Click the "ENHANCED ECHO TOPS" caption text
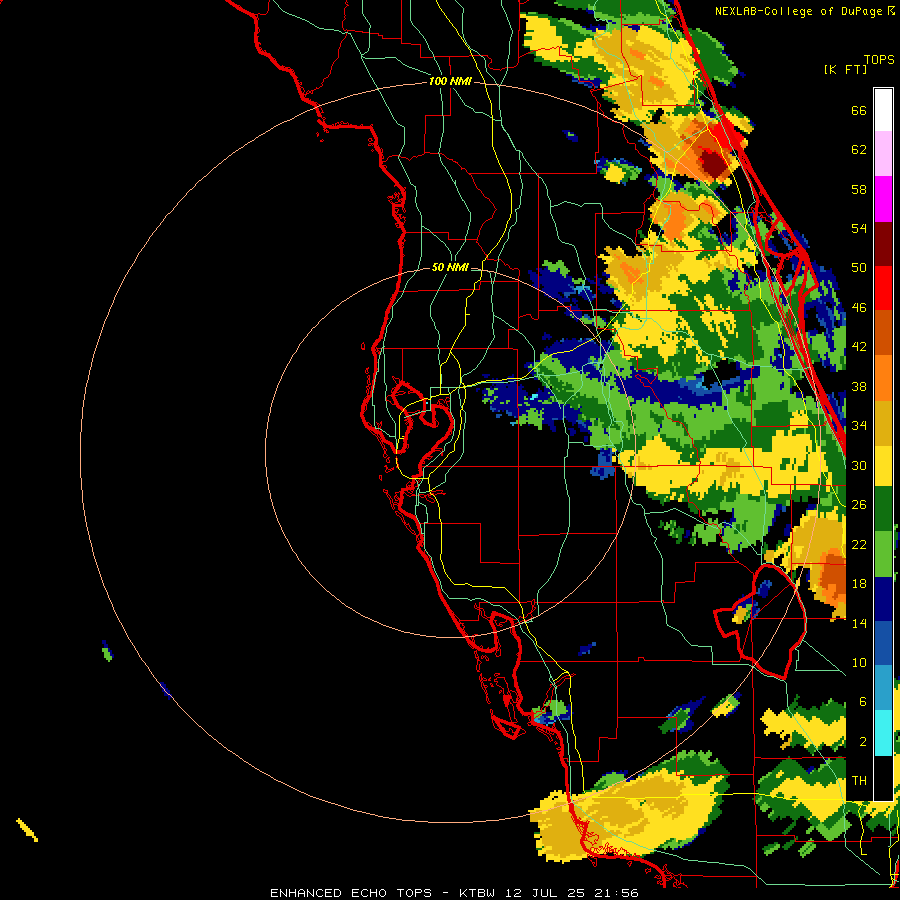 pos(351,893)
